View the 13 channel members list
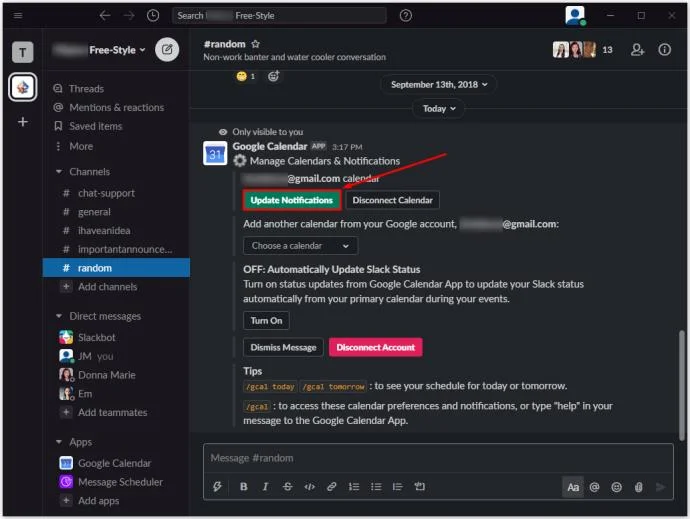 point(583,50)
